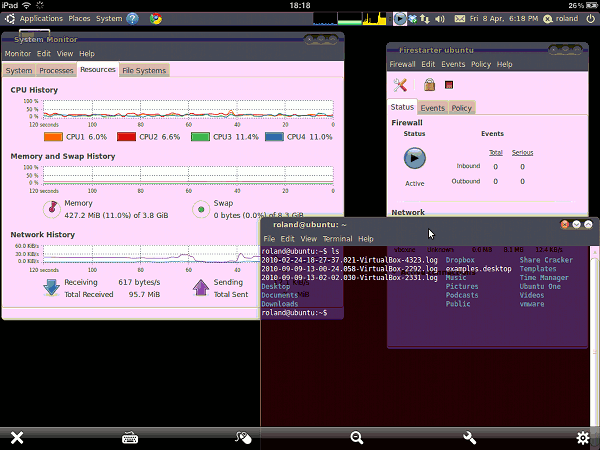Click the Firewall Active status play icon
Image resolution: width=600 pixels, height=450 pixels.
(414, 158)
